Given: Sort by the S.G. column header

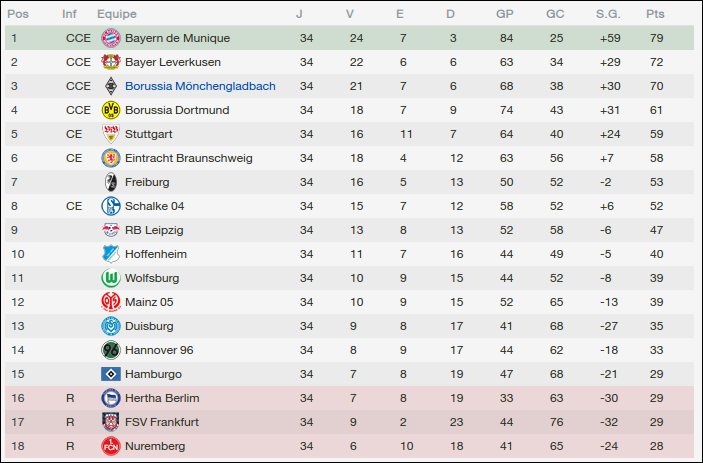Looking at the screenshot, I should 607,14.
